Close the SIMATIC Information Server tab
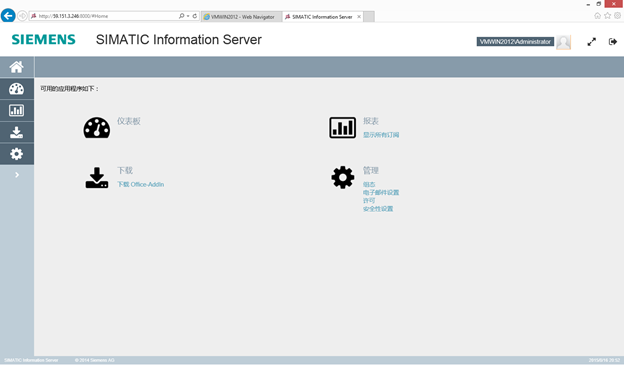This screenshot has width=624, height=365. click(x=359, y=17)
